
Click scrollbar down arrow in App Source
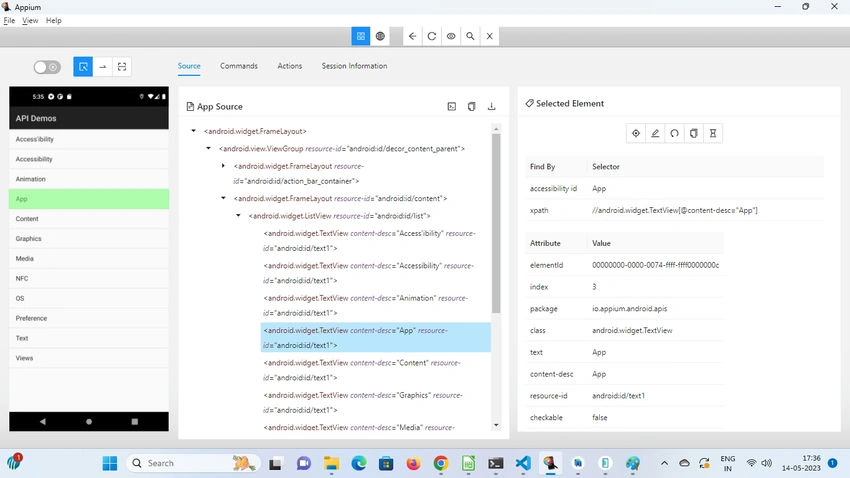click(496, 425)
